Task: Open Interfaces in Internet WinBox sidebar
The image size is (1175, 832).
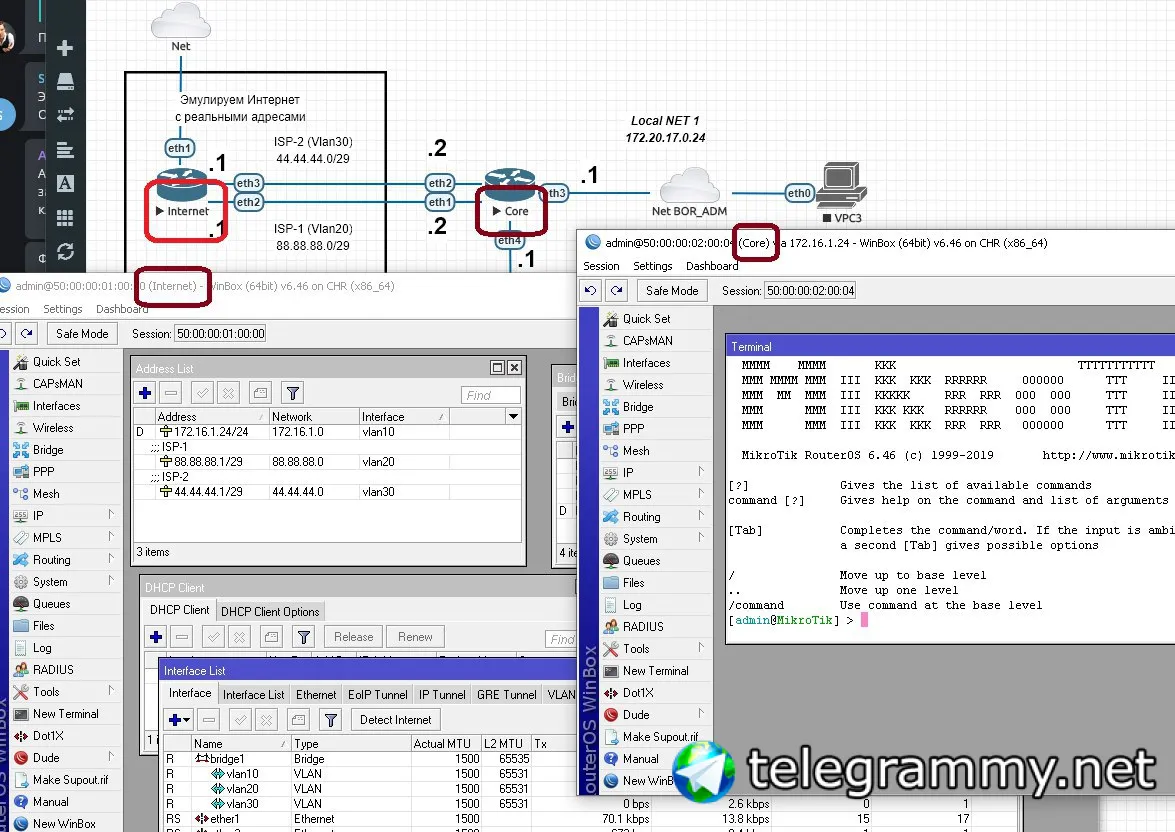Action: (x=56, y=406)
